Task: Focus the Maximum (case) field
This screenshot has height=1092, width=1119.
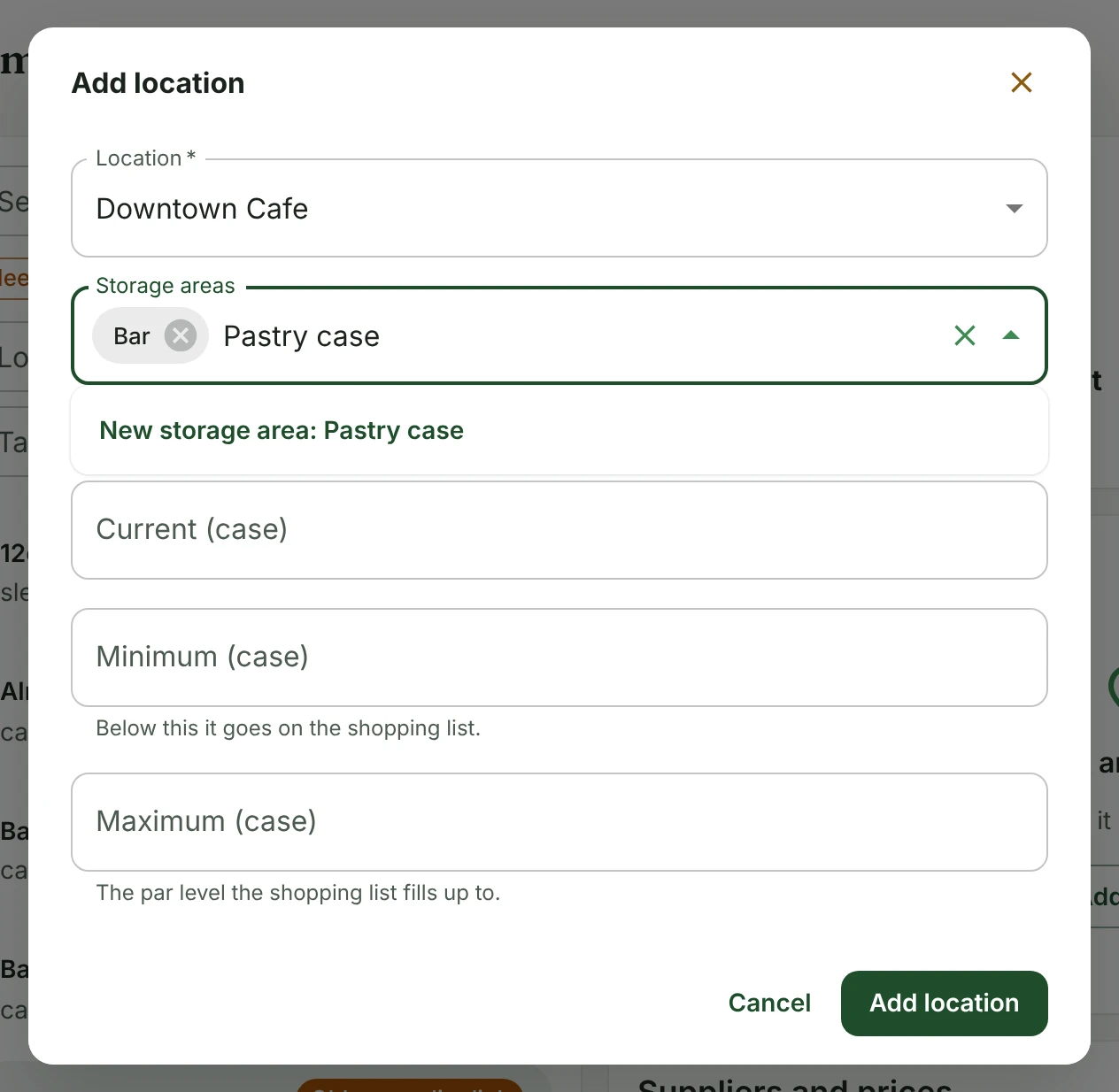Action: pos(559,822)
